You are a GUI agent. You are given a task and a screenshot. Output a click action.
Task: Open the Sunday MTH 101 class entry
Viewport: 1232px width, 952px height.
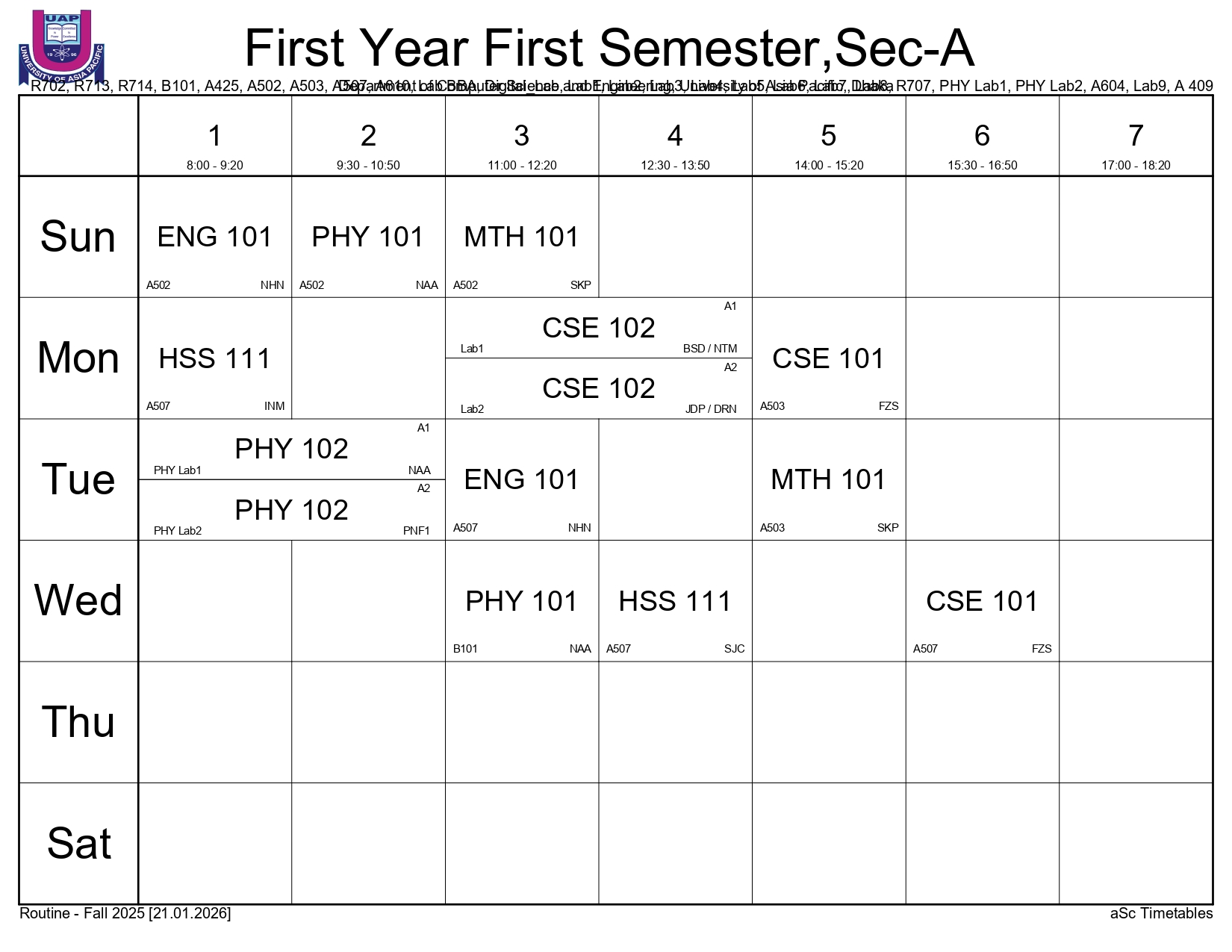click(521, 237)
